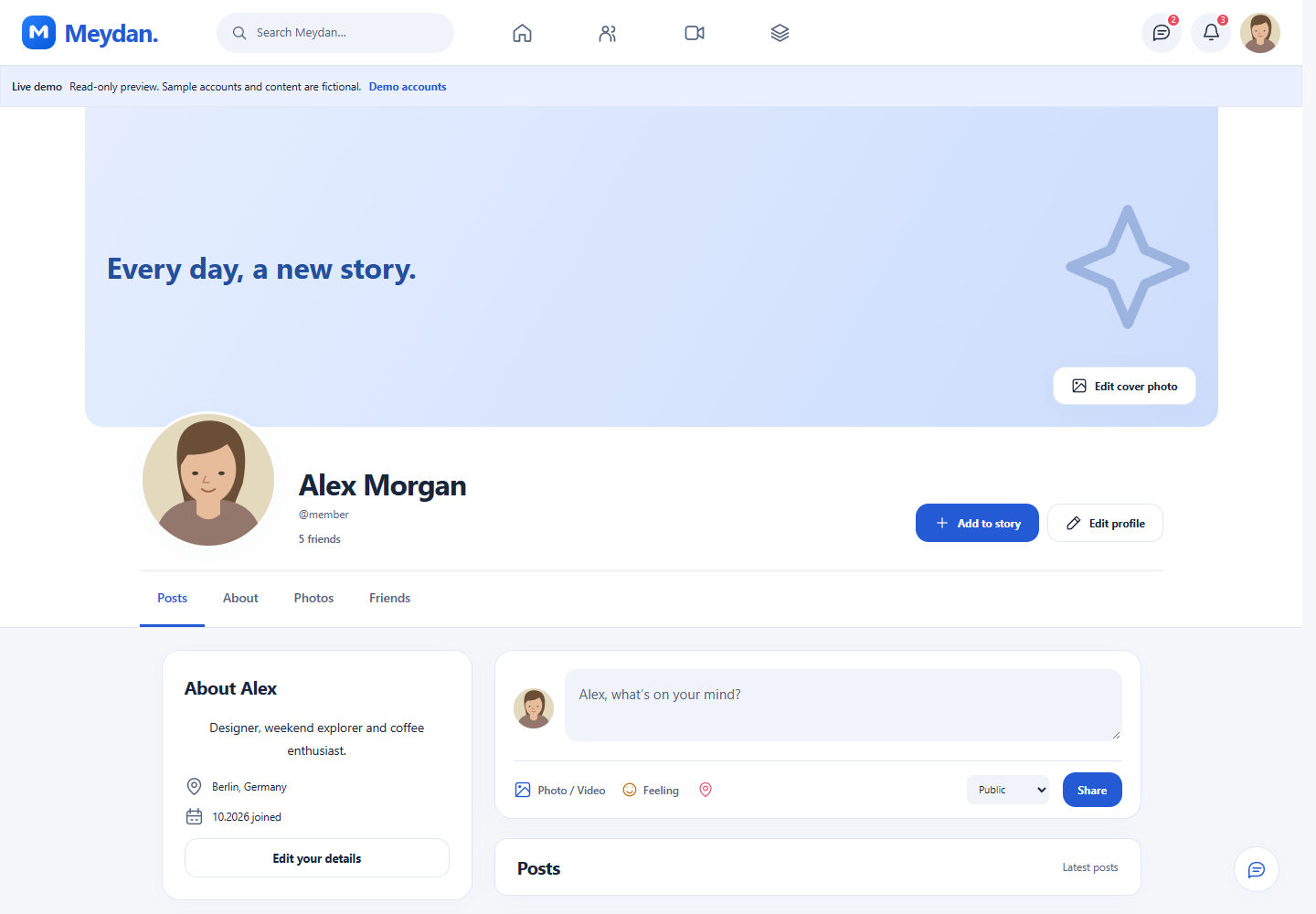The image size is (1316, 914).
Task: Add Photo / Video to post
Action: click(560, 790)
